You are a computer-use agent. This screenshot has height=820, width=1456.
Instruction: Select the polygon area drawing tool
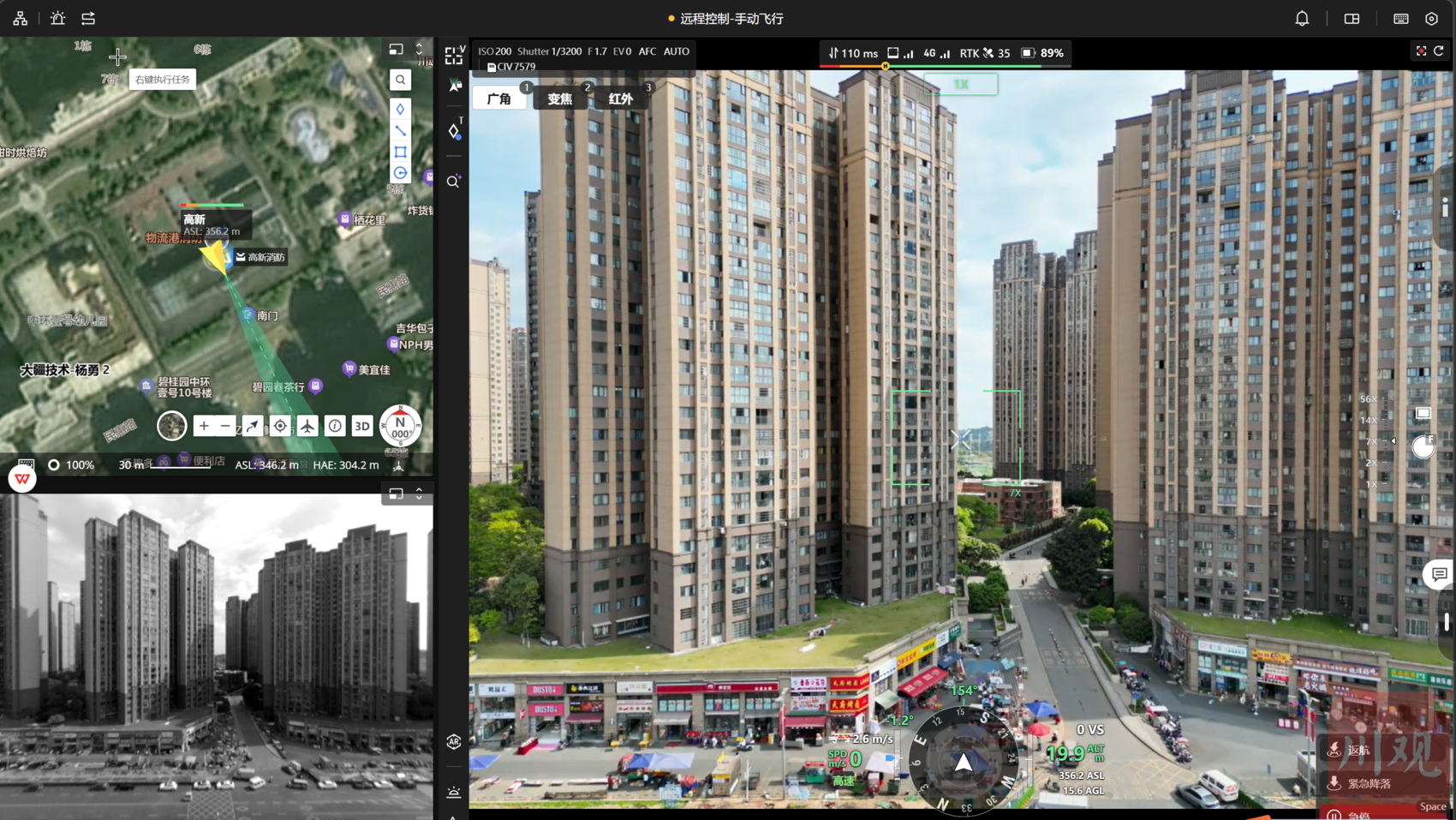pos(400,153)
